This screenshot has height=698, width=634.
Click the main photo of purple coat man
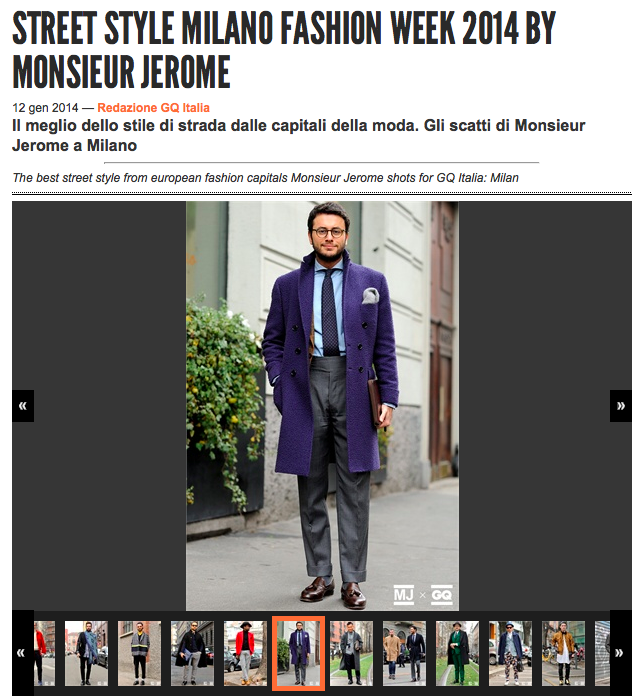pos(322,406)
